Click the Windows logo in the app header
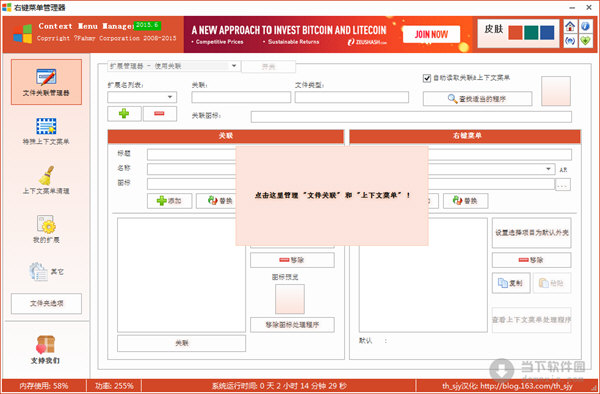The height and width of the screenshot is (394, 600). pyautogui.click(x=23, y=34)
